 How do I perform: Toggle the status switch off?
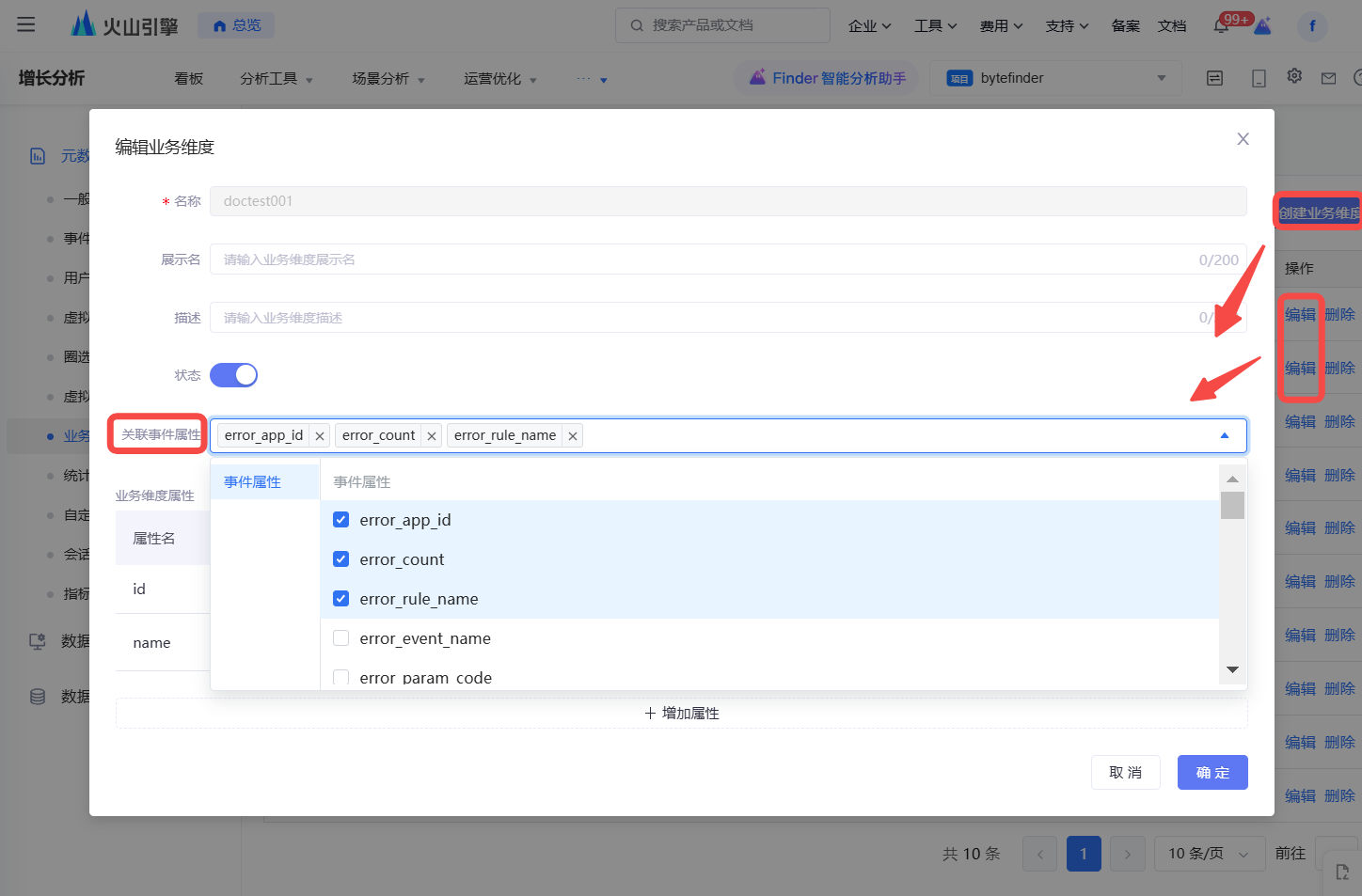[233, 375]
